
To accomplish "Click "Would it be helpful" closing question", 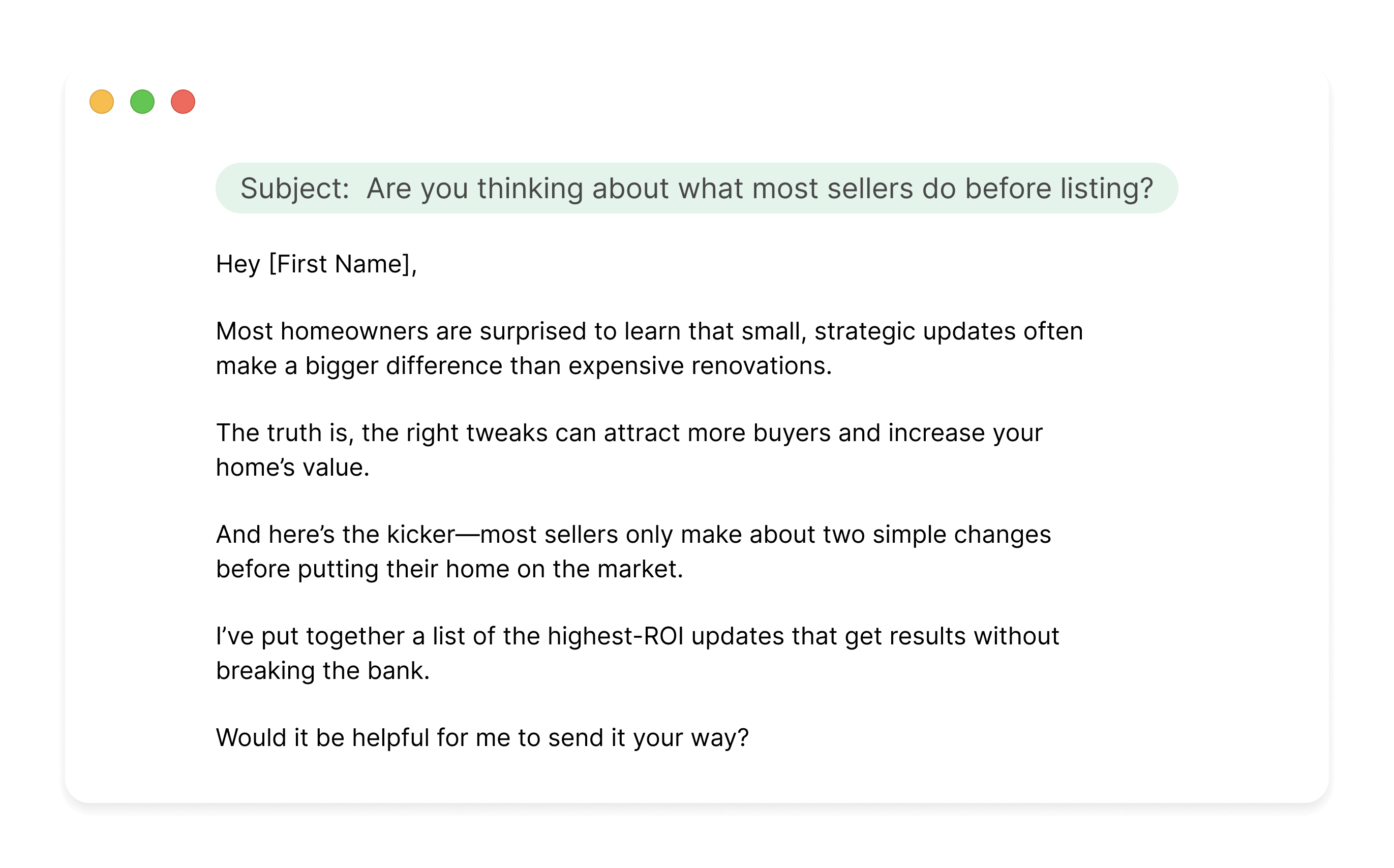I will coord(482,738).
